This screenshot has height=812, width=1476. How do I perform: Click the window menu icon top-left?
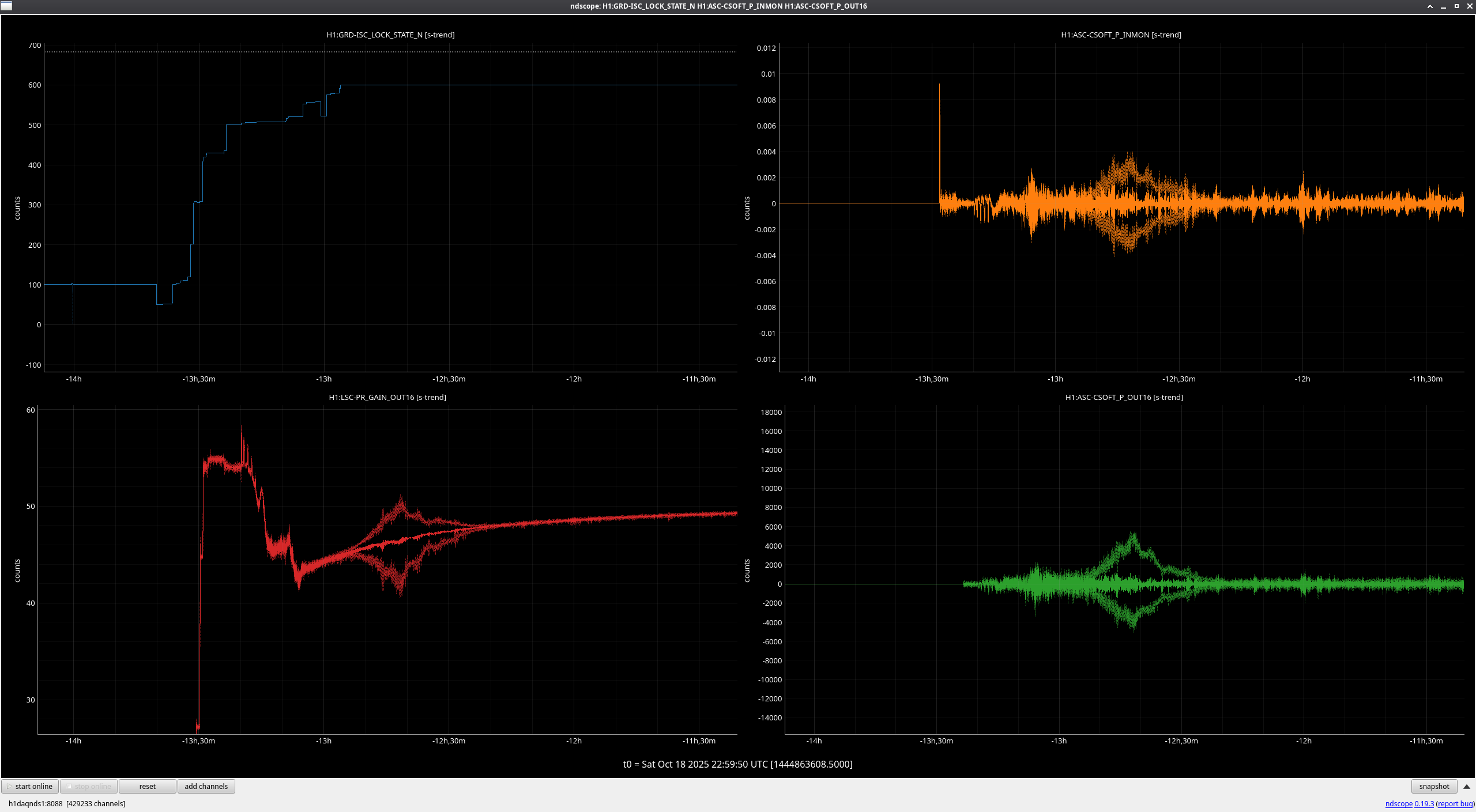[6, 6]
